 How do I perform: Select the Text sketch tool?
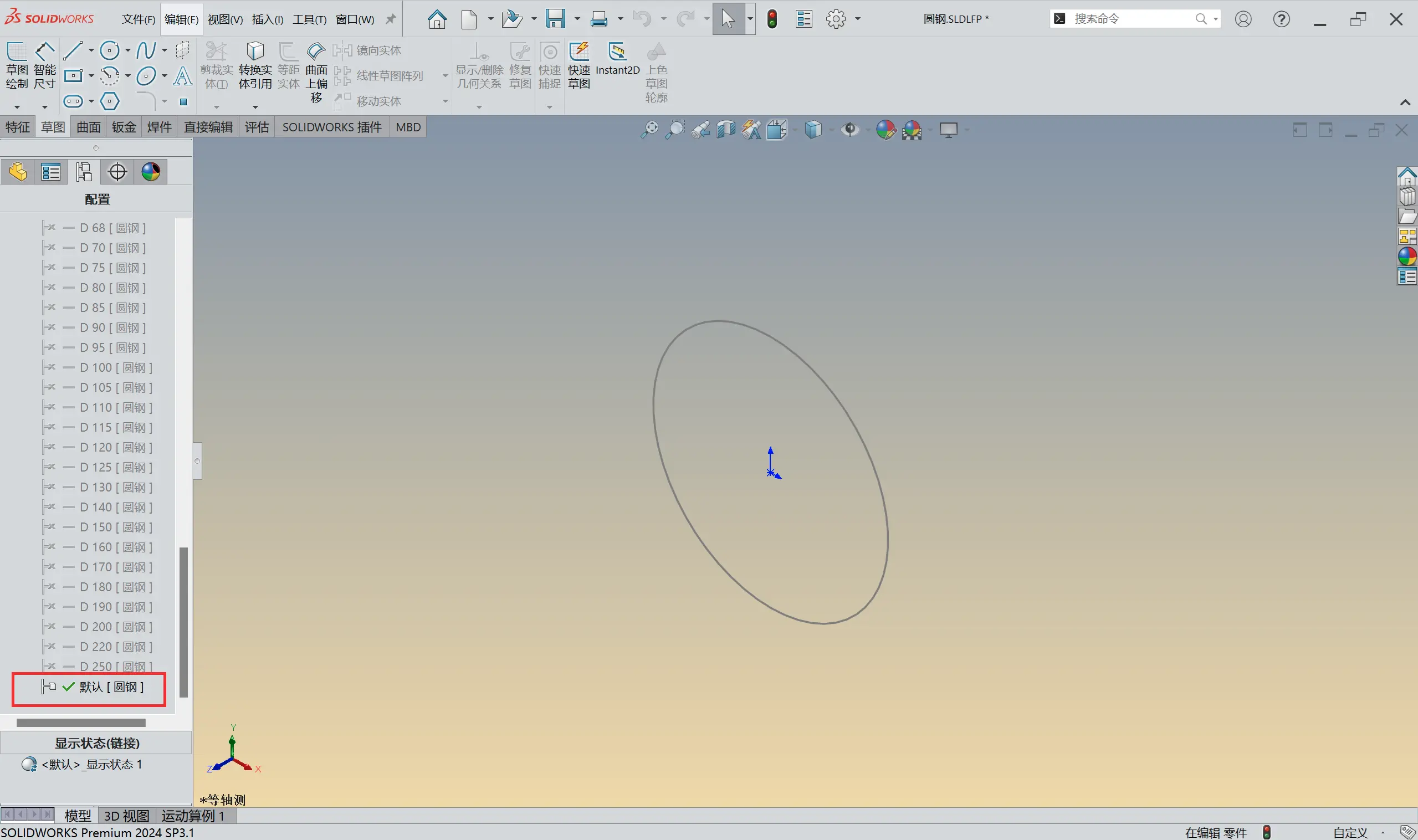click(182, 76)
